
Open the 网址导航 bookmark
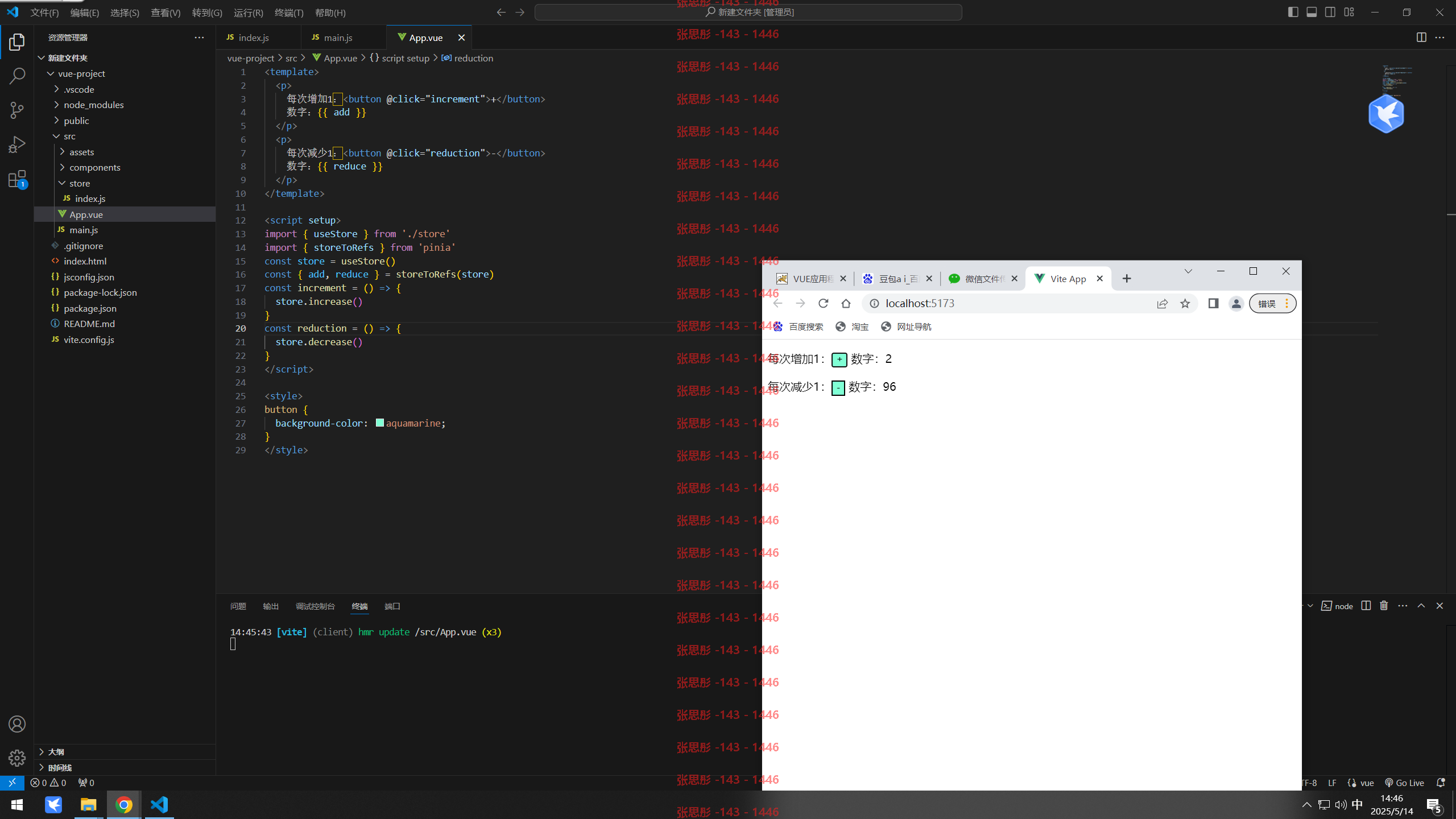click(905, 326)
